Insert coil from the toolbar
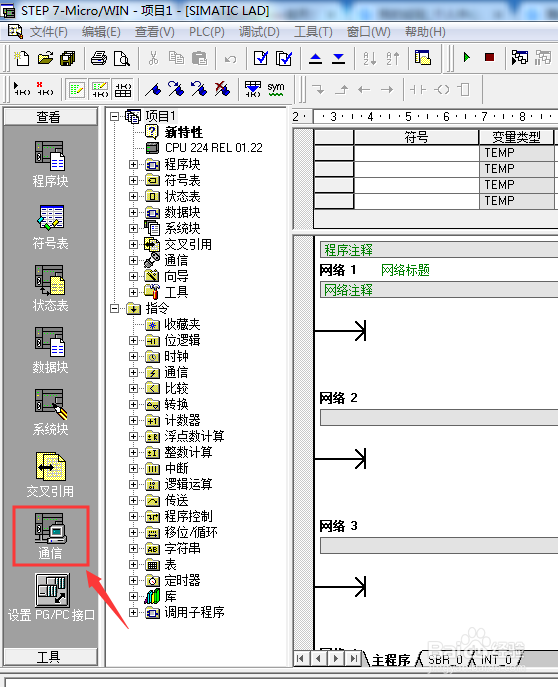 [441, 89]
